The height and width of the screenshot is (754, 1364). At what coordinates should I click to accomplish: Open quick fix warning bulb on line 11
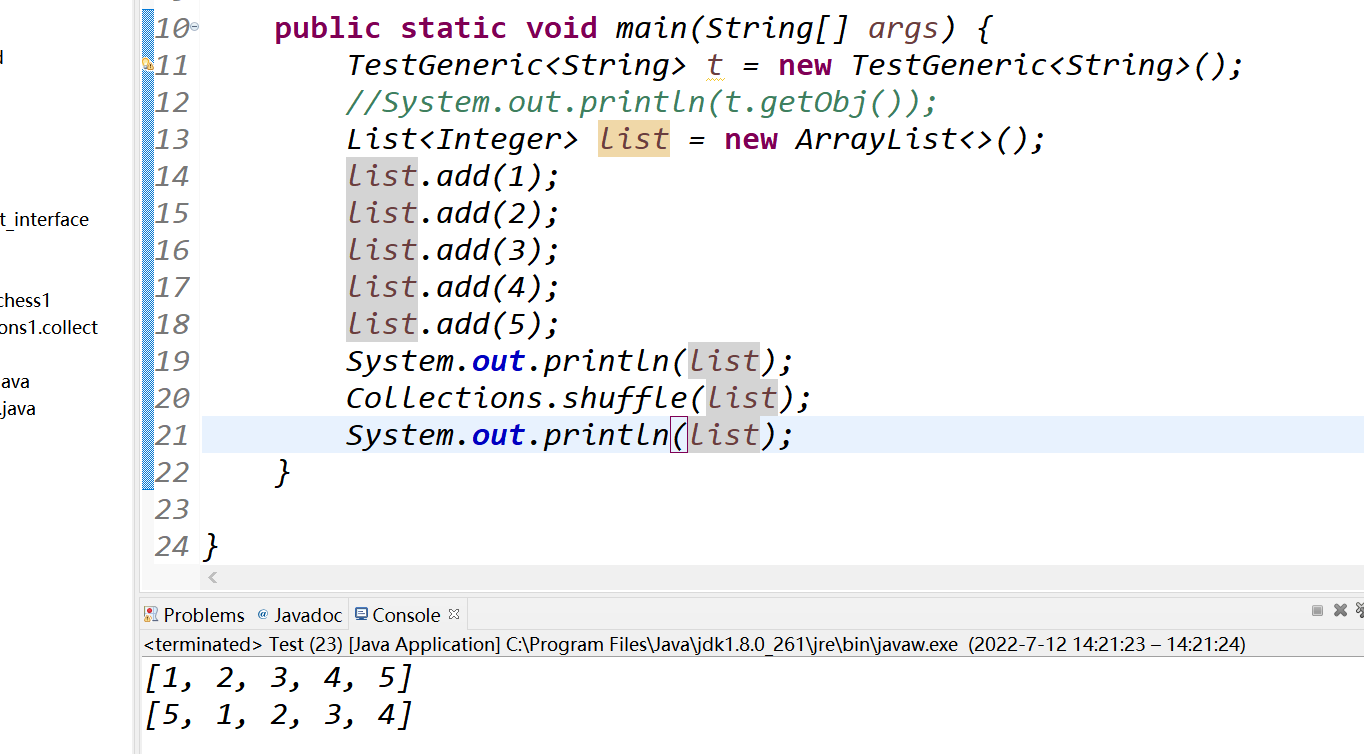[147, 64]
